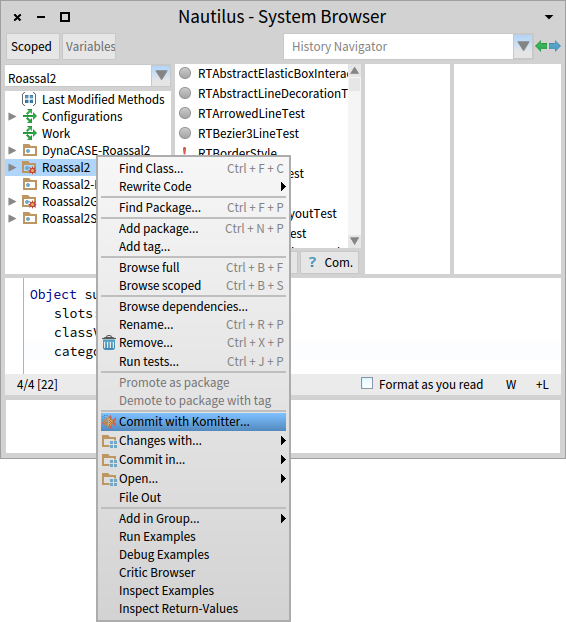Open the window menu arrow in title bar

pyautogui.click(x=549, y=17)
